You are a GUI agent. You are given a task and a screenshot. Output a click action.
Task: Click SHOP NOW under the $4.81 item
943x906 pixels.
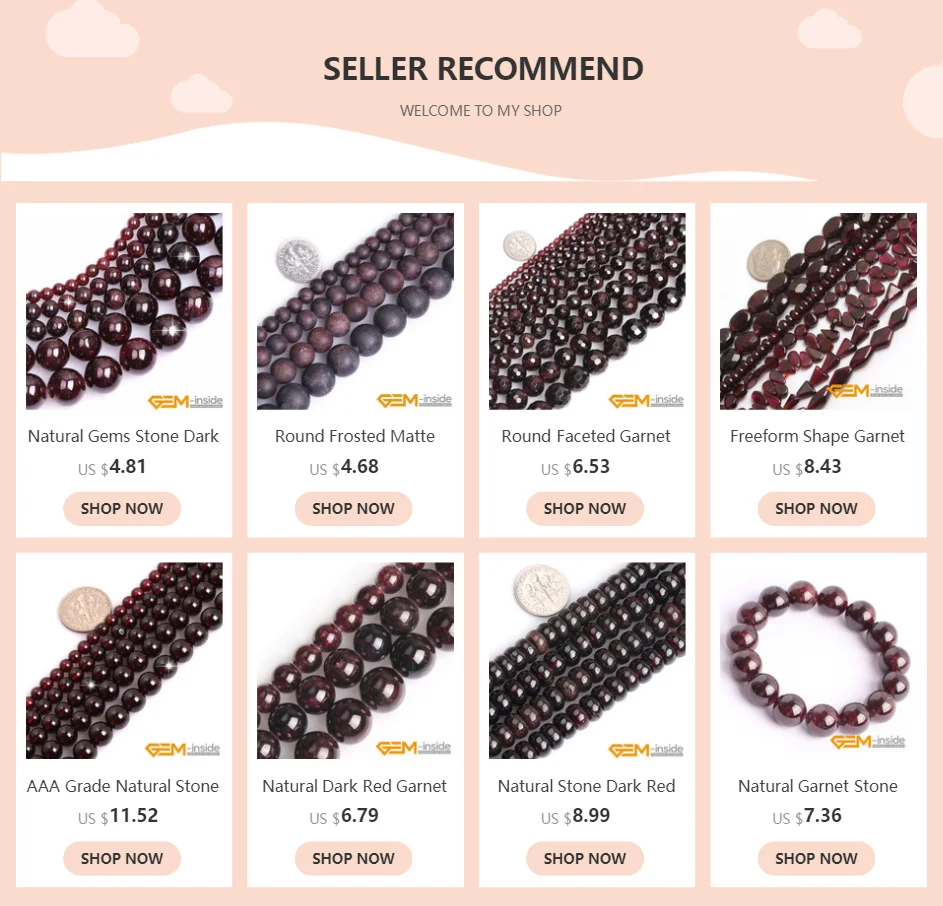click(122, 508)
